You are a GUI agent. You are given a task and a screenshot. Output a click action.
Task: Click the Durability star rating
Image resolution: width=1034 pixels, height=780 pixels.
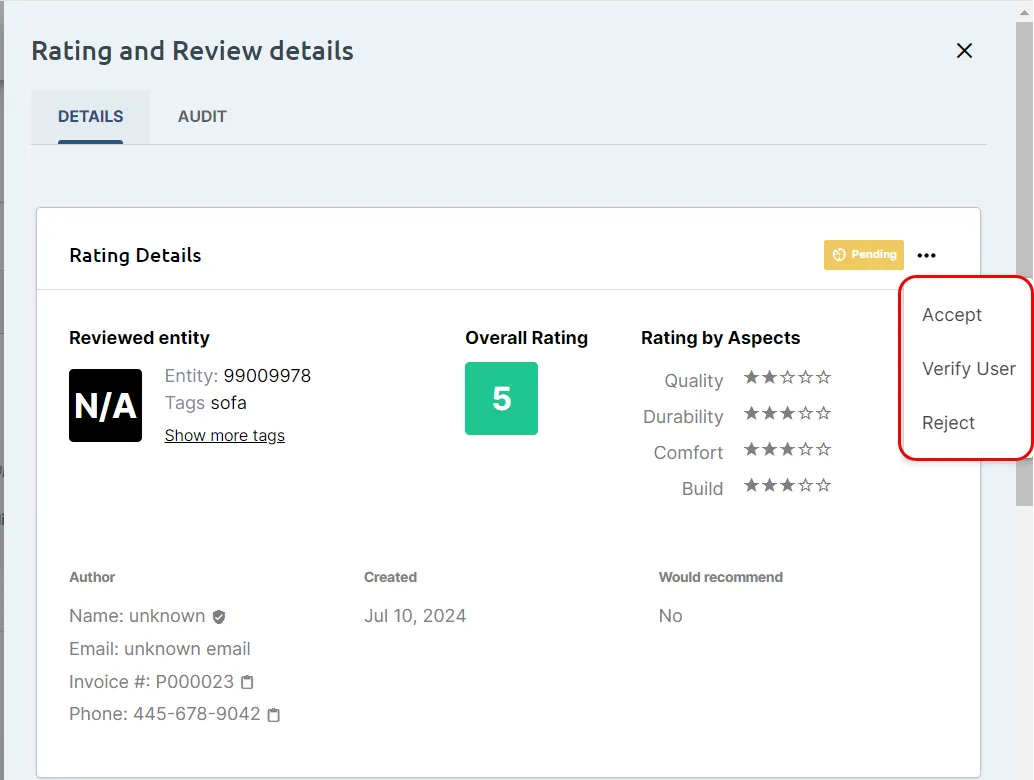click(787, 414)
